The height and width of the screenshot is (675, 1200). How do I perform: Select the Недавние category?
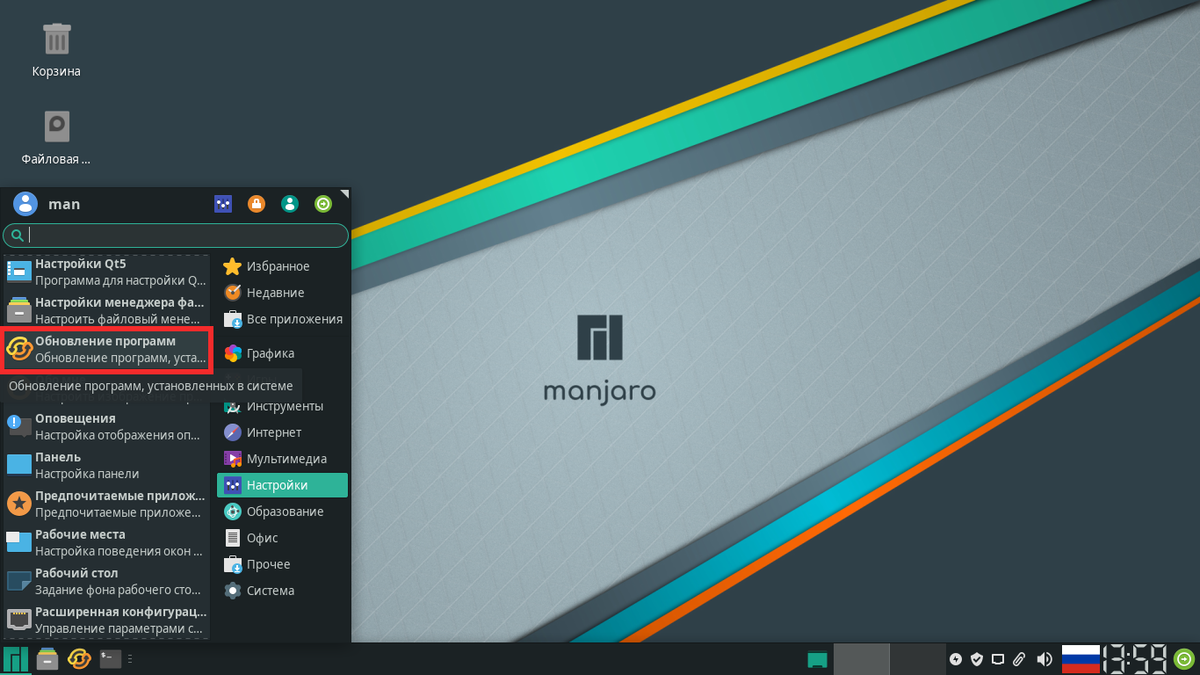click(x=282, y=293)
